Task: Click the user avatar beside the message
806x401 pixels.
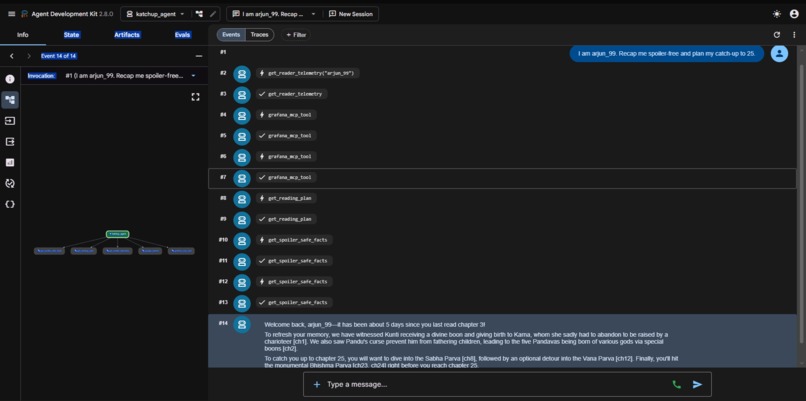Action: pos(779,53)
